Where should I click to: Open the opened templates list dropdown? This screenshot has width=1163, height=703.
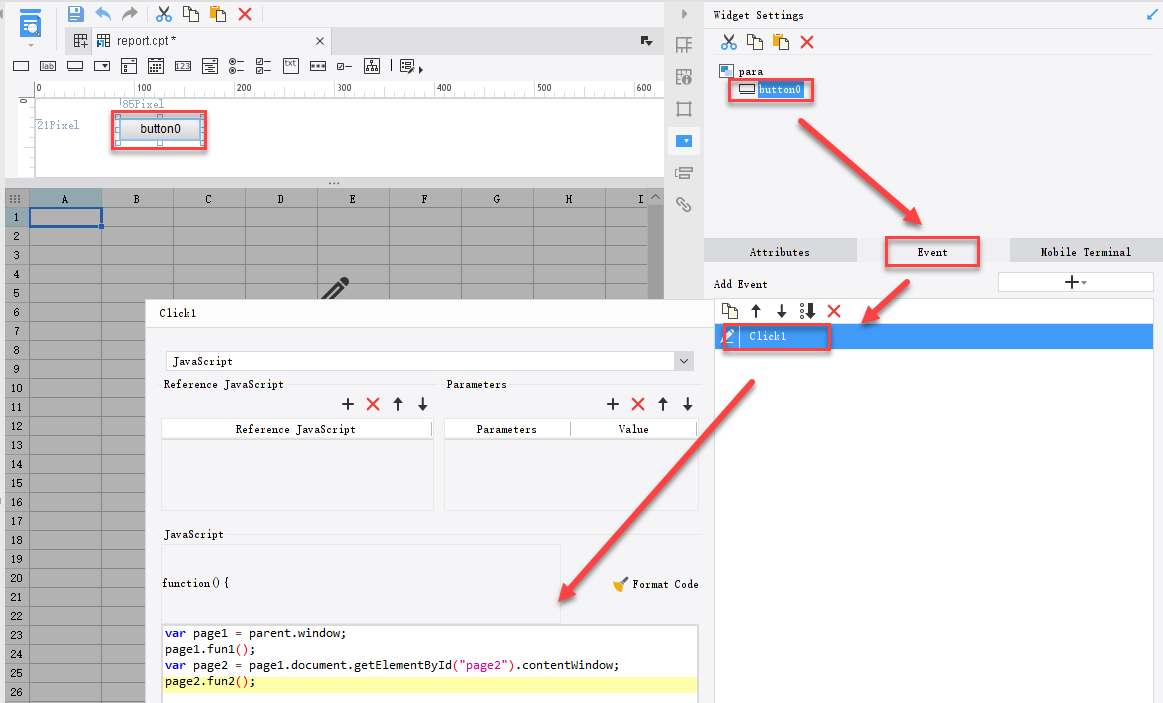pos(646,41)
